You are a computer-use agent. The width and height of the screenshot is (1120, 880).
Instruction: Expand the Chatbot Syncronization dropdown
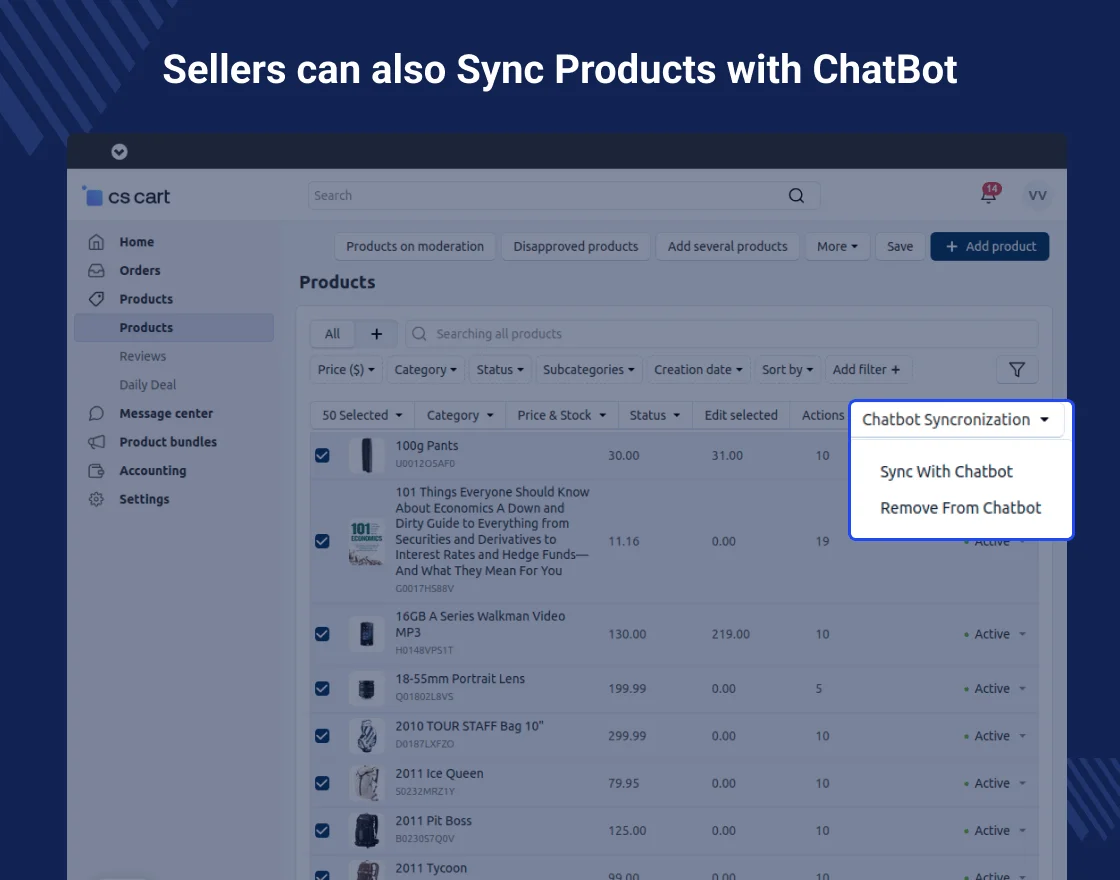pos(956,420)
